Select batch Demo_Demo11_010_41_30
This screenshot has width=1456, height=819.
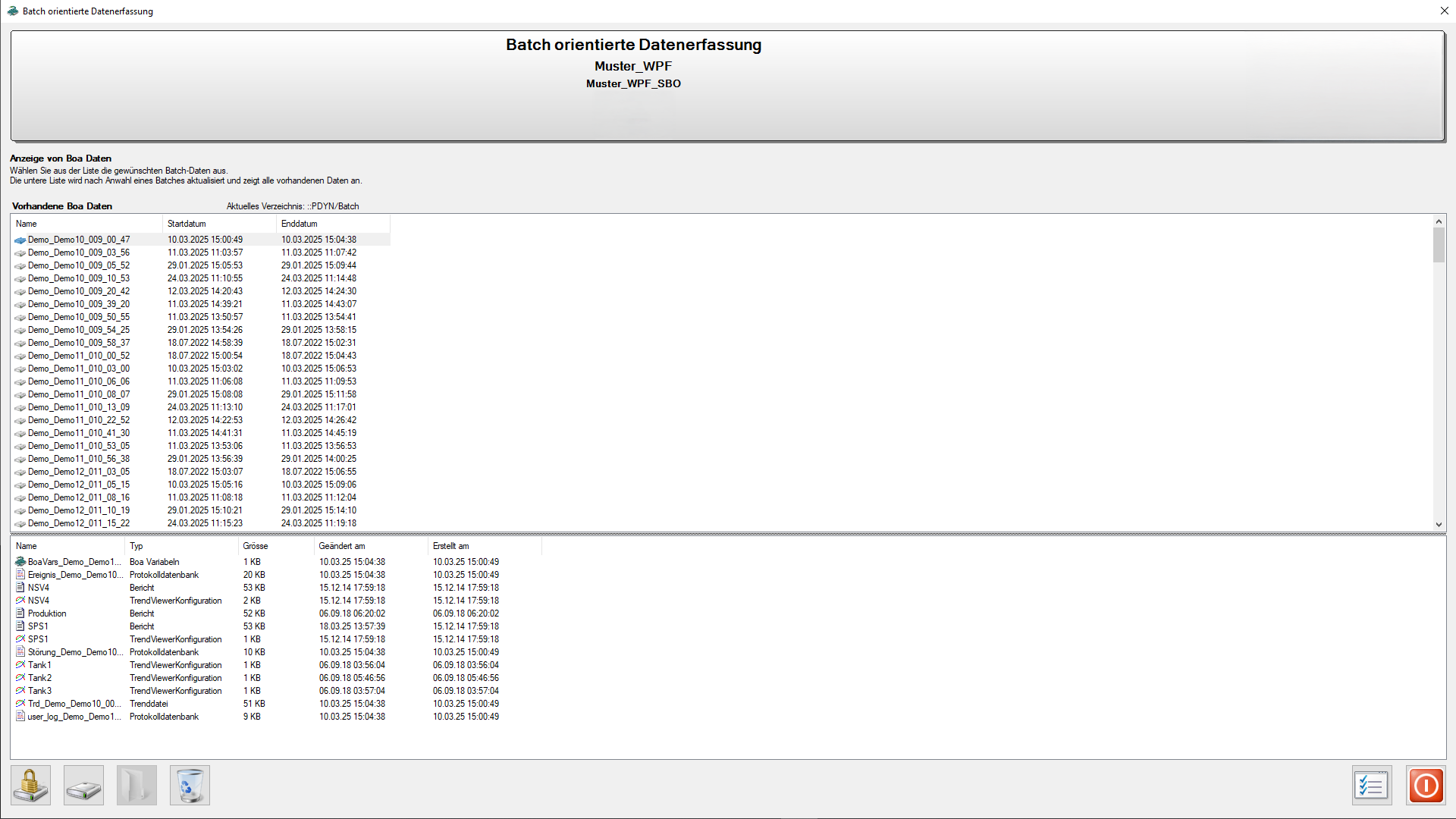coord(201,433)
